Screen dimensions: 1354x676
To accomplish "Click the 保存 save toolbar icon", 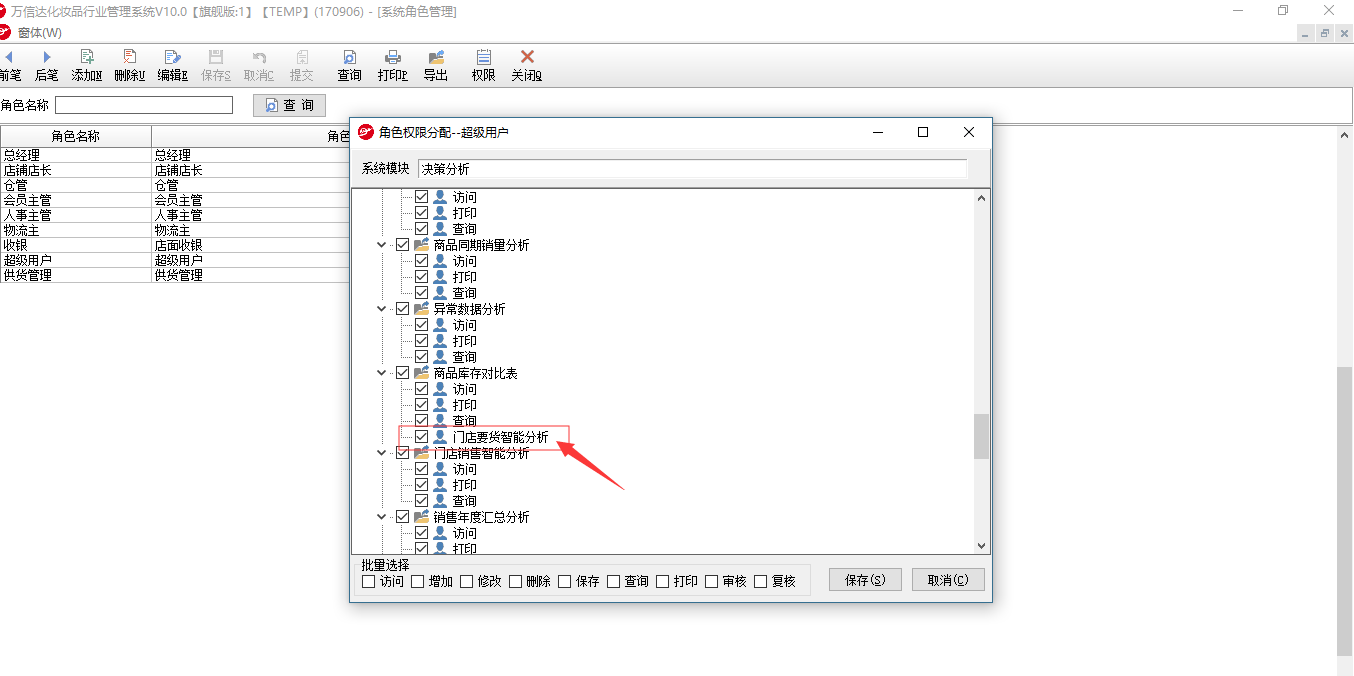I will [215, 58].
